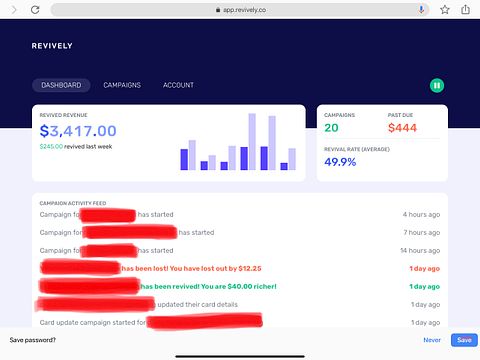
Task: Save the password with Save button
Action: [x=464, y=340]
